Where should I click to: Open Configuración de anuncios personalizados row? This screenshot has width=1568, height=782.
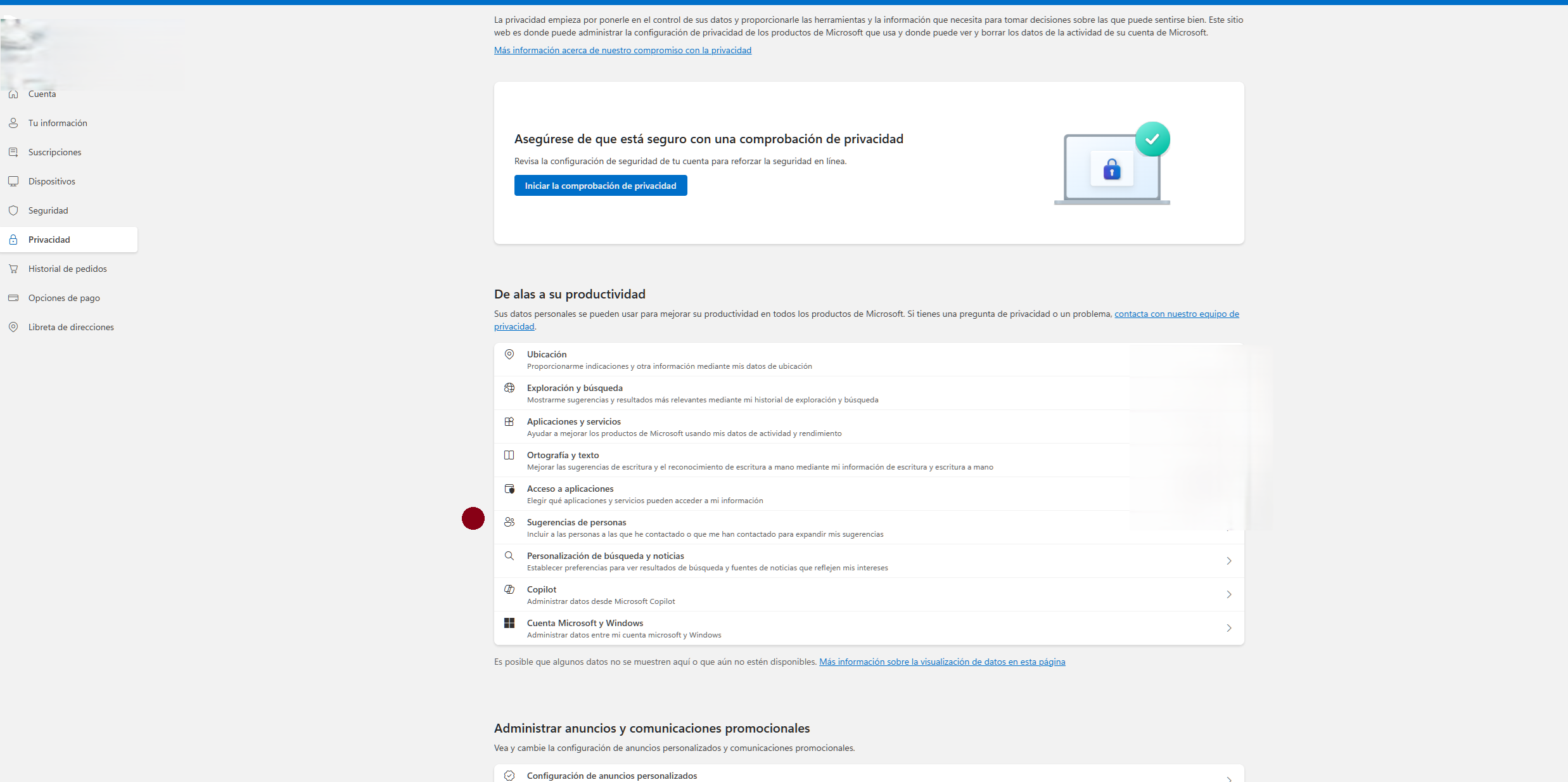[869, 774]
